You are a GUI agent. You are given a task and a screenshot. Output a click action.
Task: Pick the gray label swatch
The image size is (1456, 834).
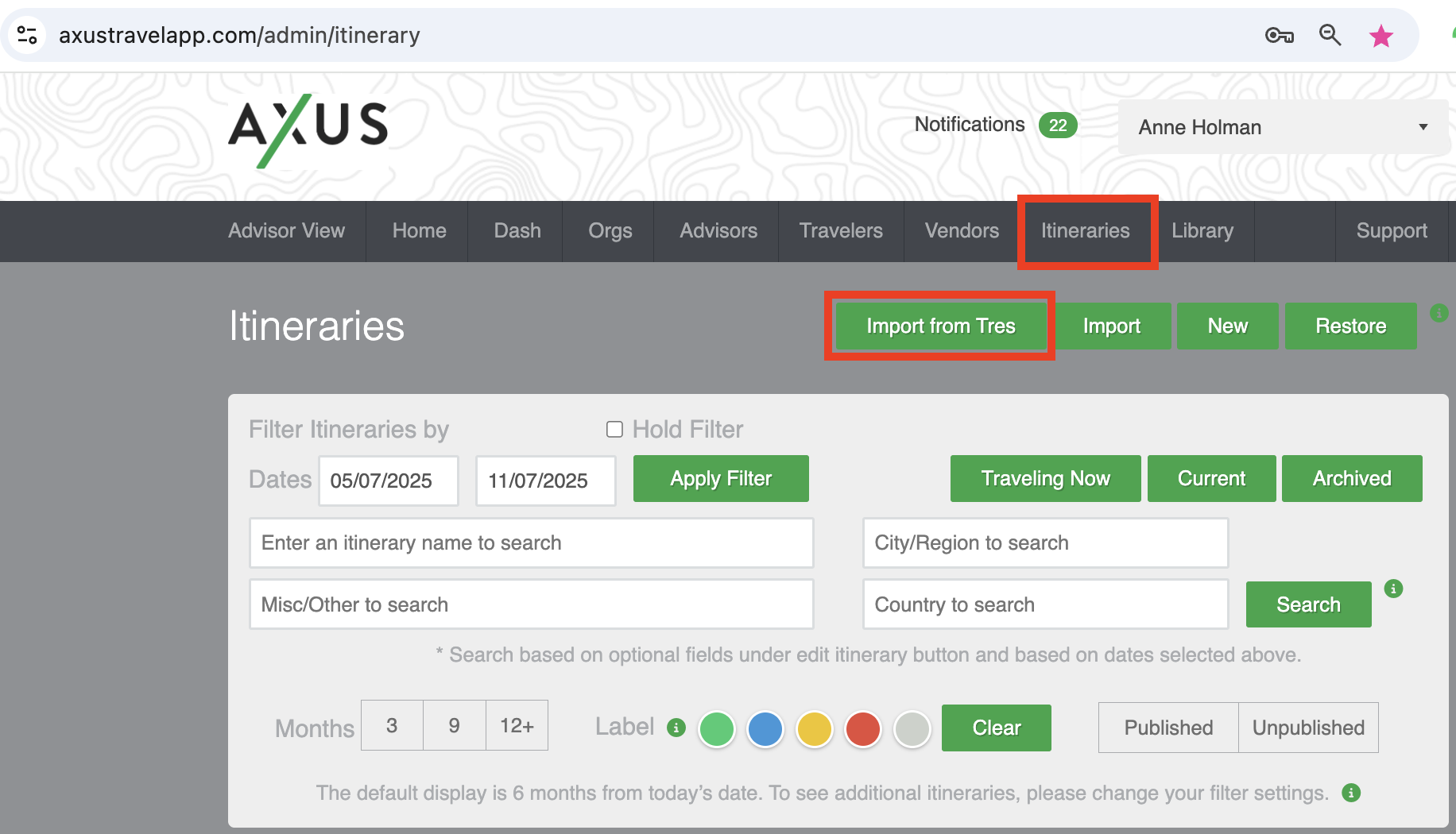coord(912,729)
